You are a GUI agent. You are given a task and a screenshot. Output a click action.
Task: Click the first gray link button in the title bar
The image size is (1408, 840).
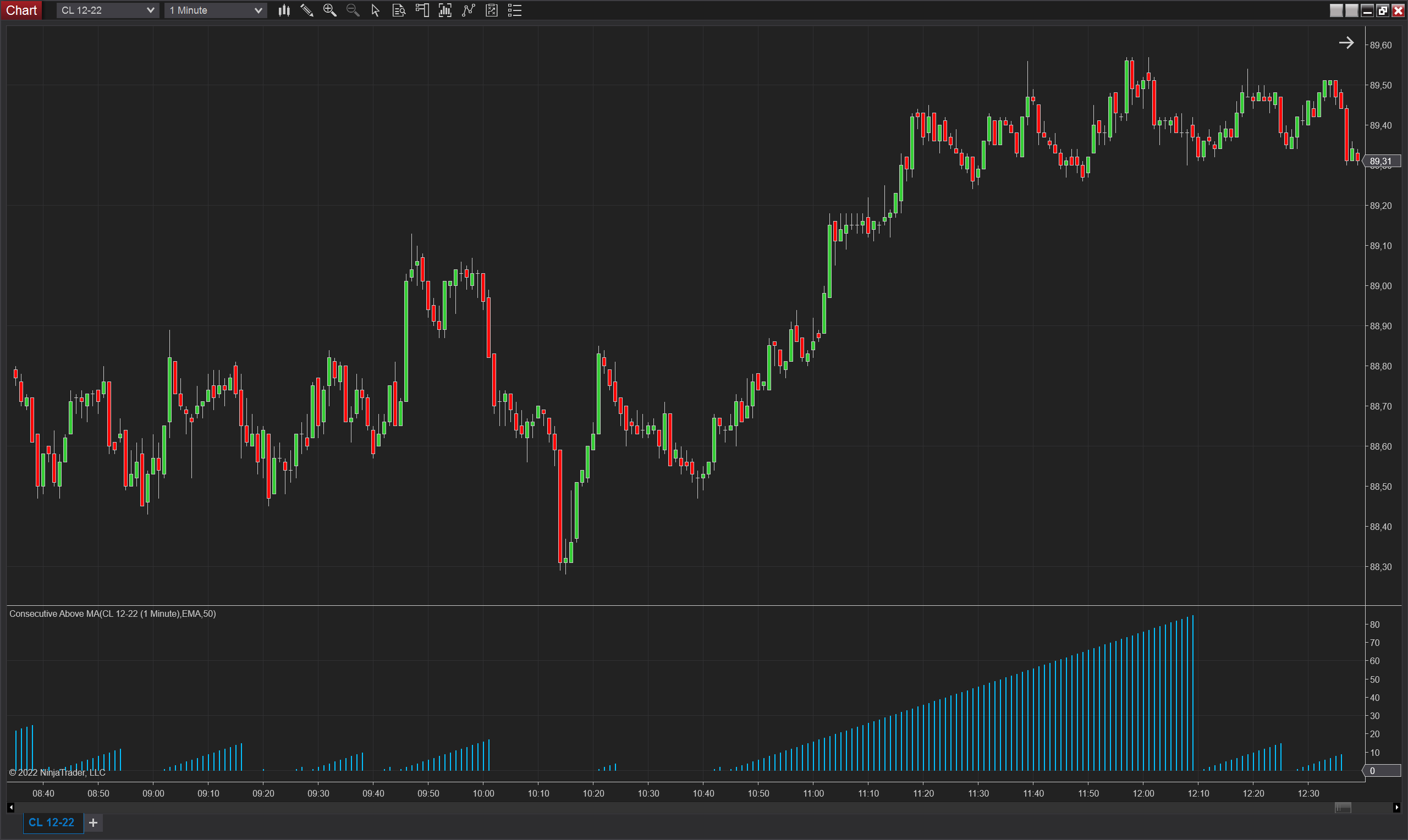(1336, 10)
